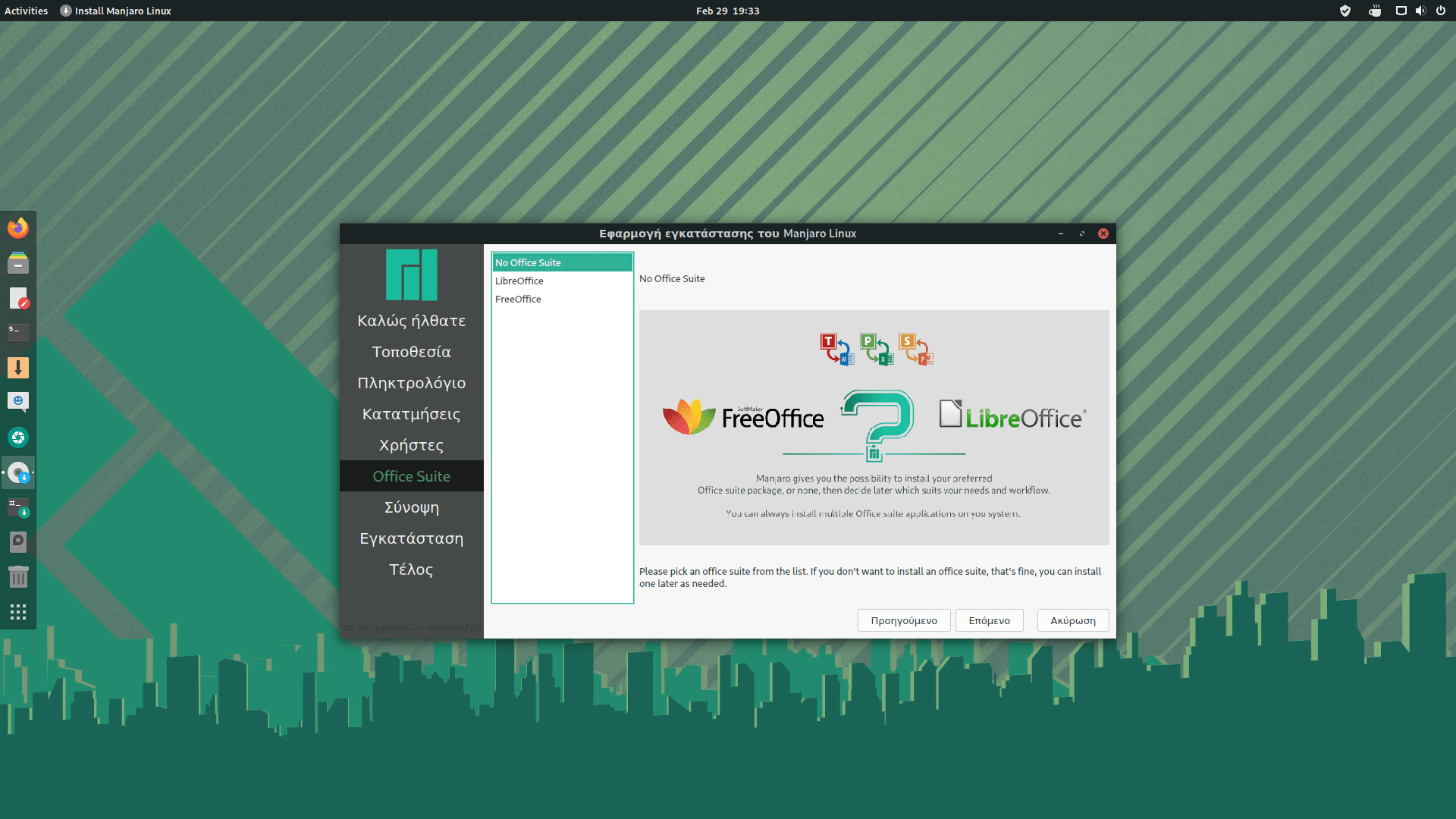Open the green camera shutter dock icon
This screenshot has height=819, width=1456.
click(x=18, y=438)
